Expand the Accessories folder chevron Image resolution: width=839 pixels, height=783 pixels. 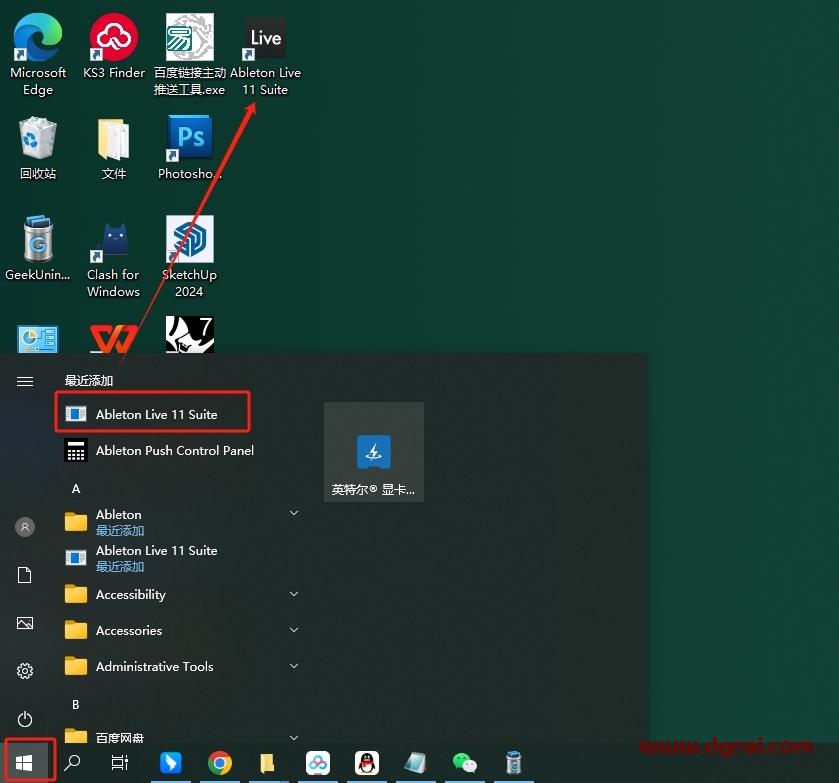pyautogui.click(x=294, y=629)
